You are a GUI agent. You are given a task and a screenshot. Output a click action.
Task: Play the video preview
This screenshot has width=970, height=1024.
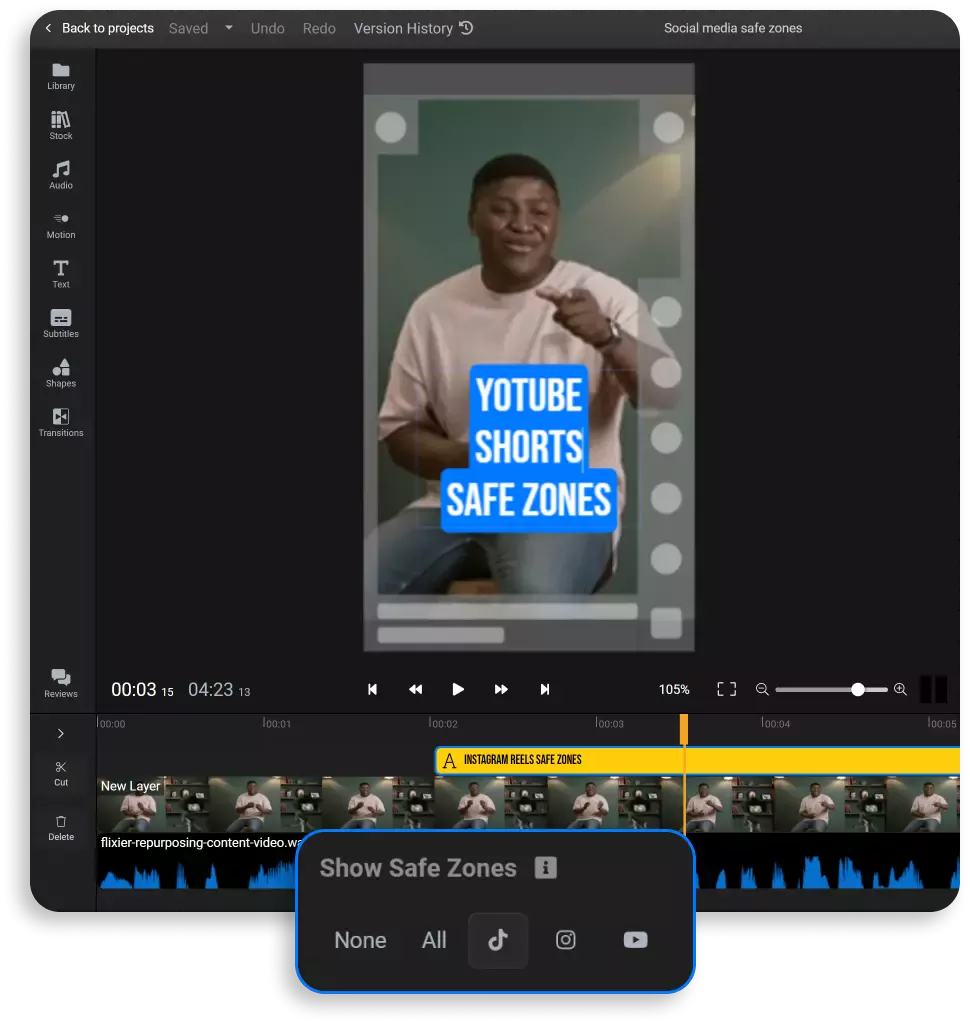458,689
